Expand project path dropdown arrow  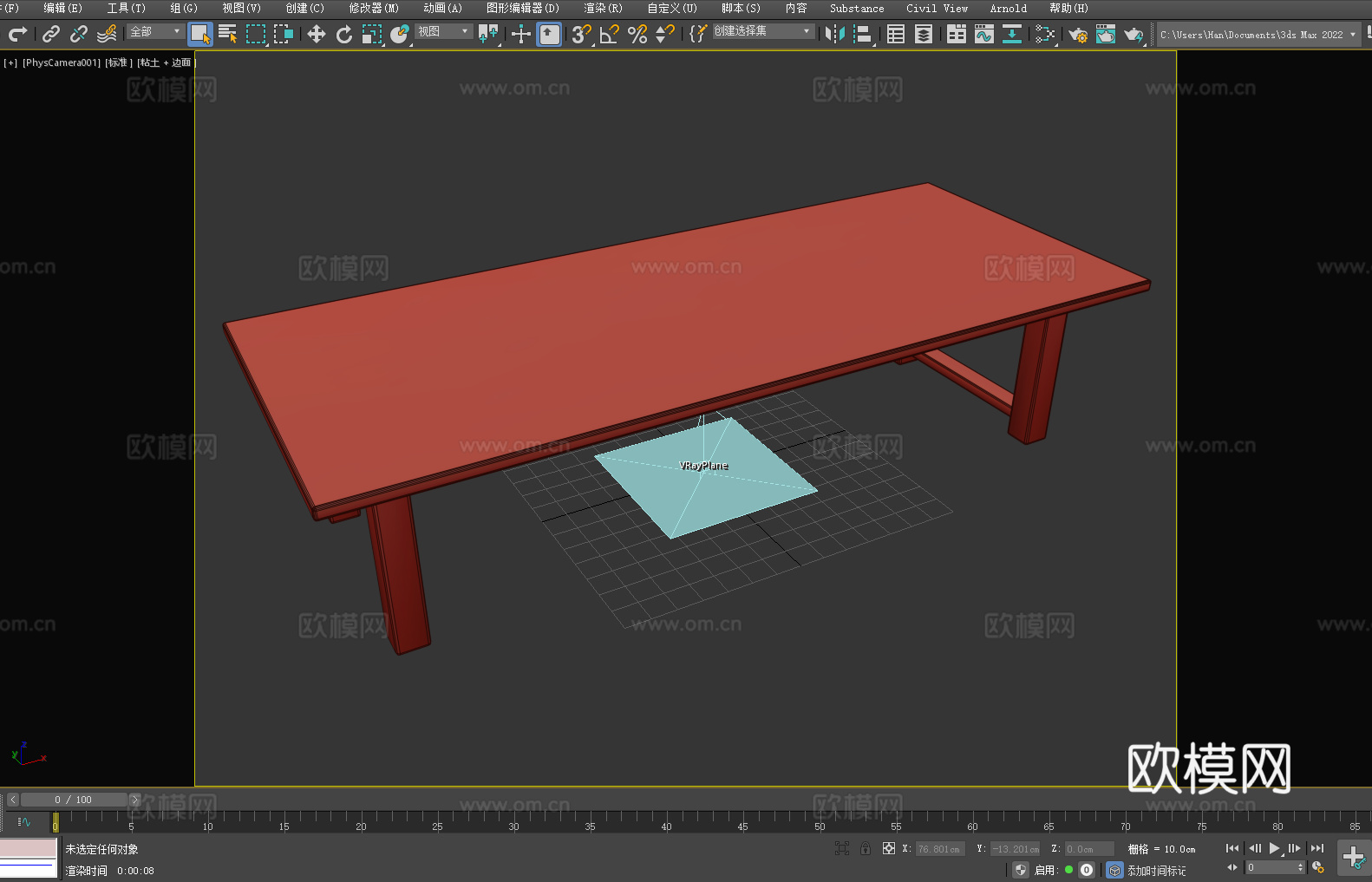click(x=1353, y=35)
